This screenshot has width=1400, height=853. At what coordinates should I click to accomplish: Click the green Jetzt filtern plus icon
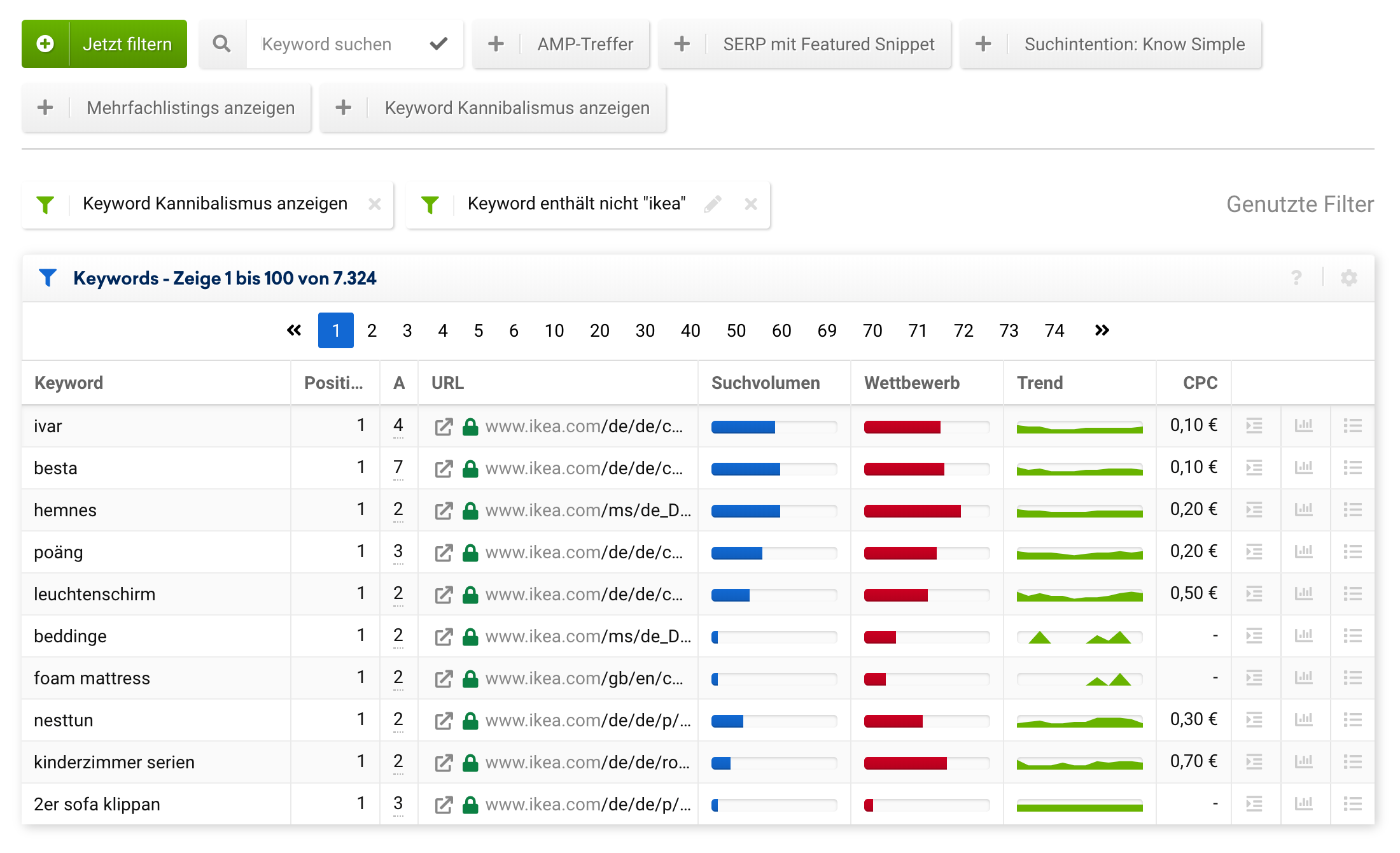(x=45, y=44)
